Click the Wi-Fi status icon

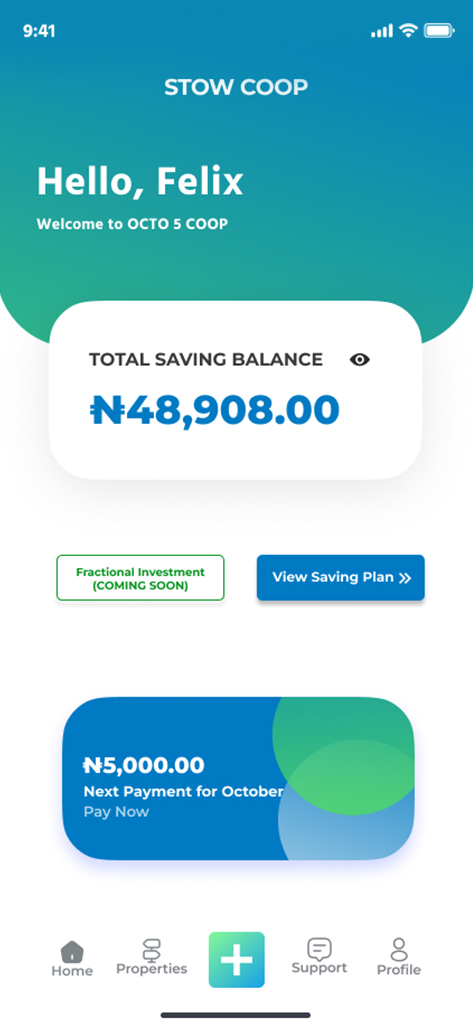408,30
